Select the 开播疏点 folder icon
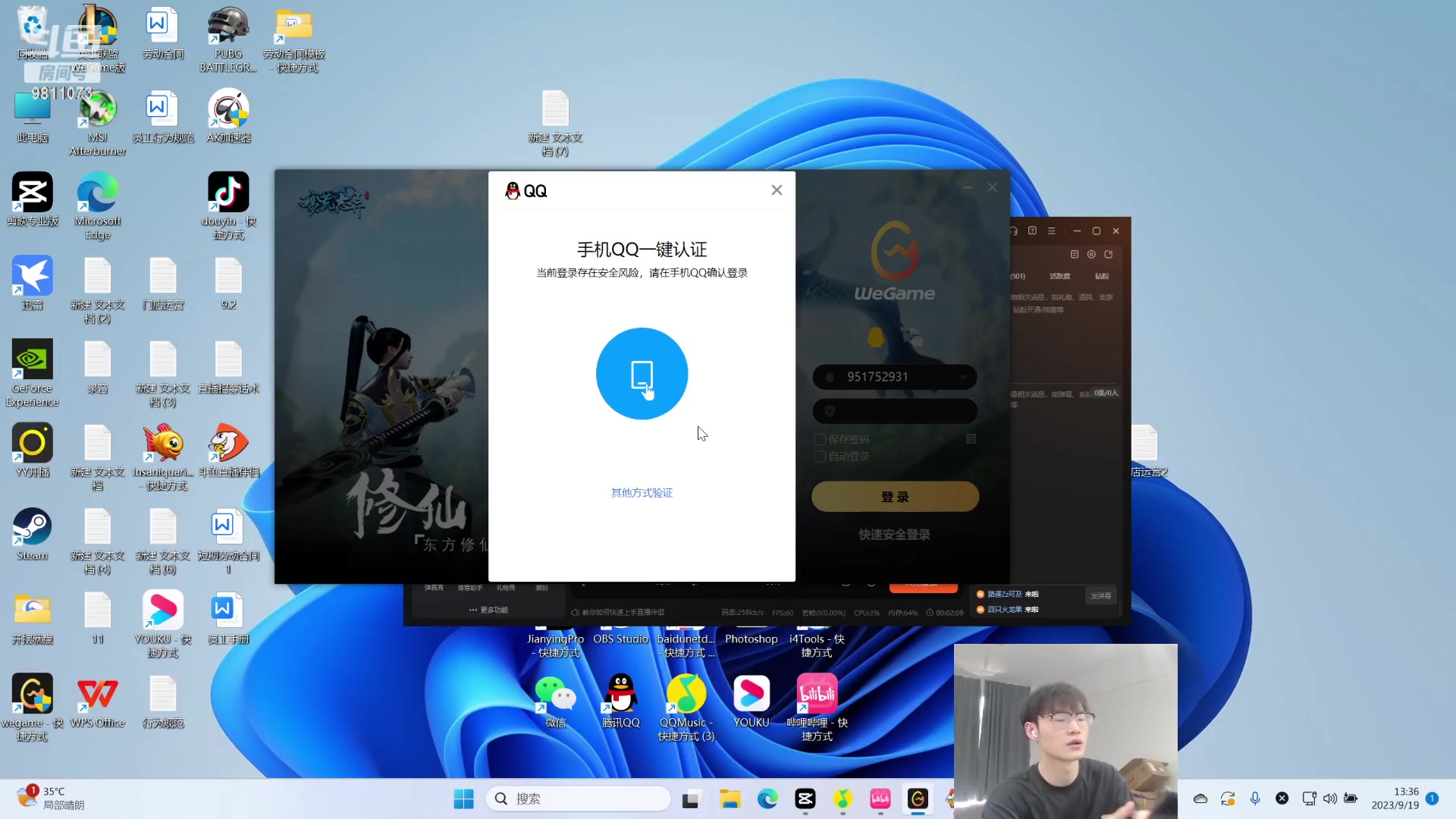Screen dimensions: 1456x819 coord(32,618)
